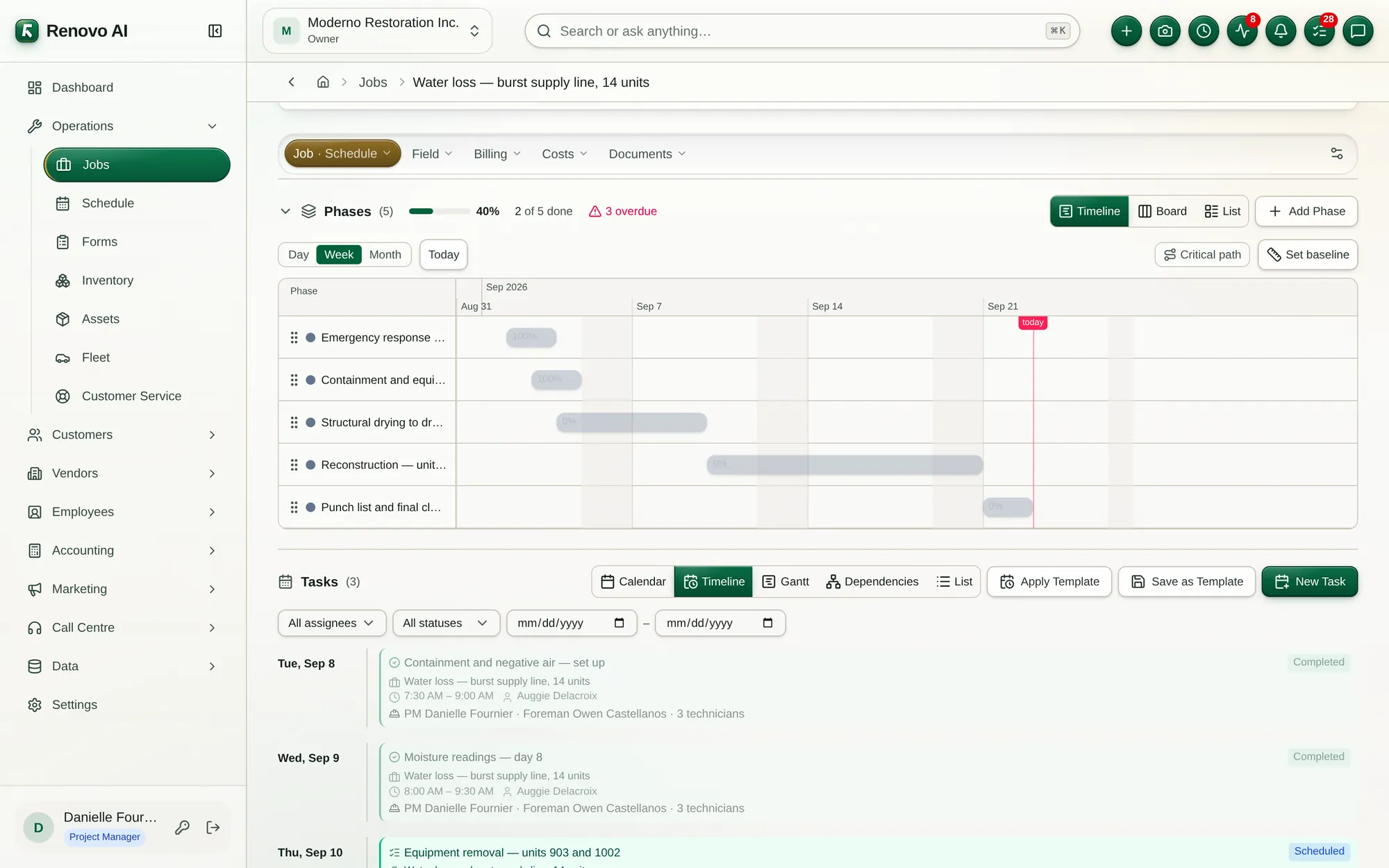Image resolution: width=1389 pixels, height=868 pixels.
Task: Click the home icon in breadcrumb
Action: click(323, 82)
